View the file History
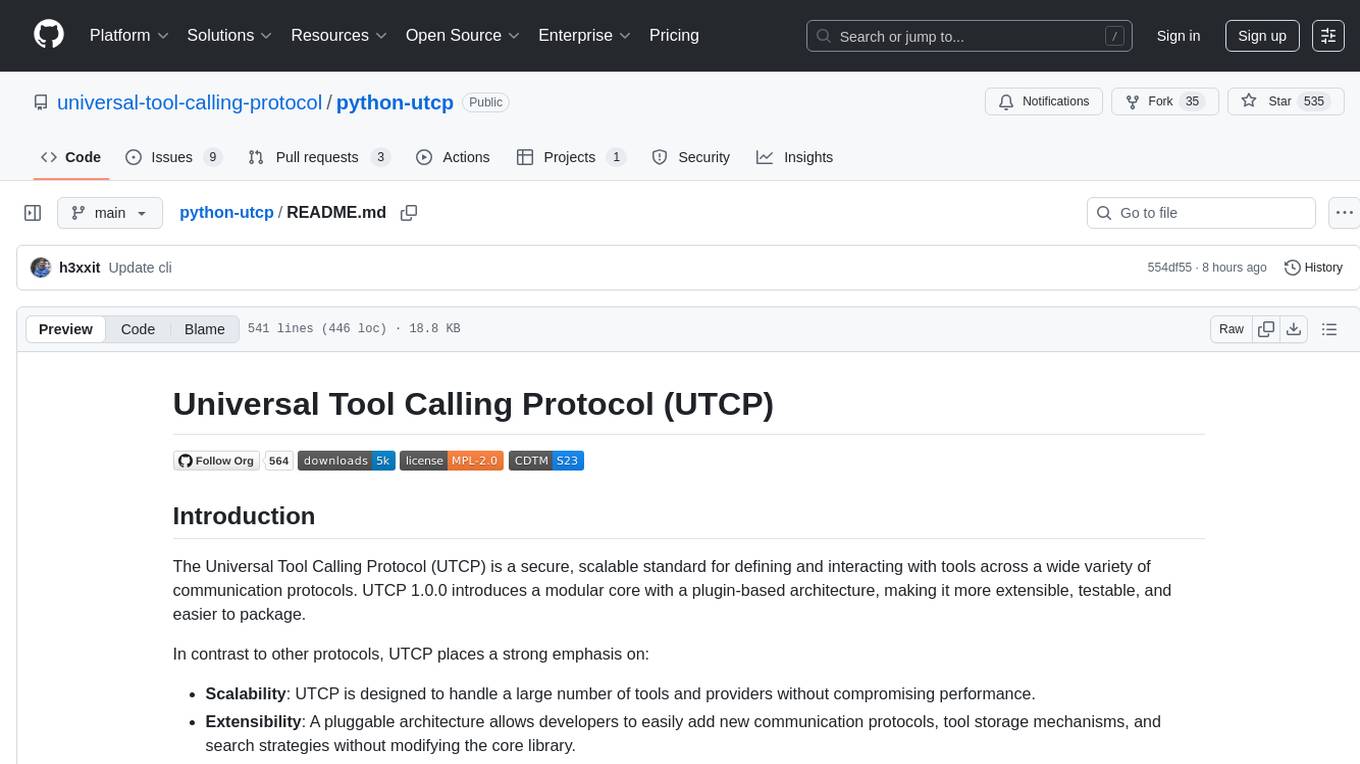The image size is (1360, 764). coord(1313,267)
